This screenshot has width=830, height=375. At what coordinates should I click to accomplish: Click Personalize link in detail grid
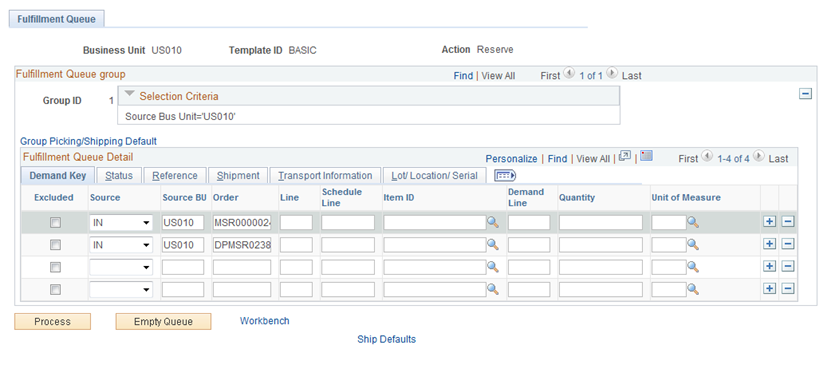[511, 158]
